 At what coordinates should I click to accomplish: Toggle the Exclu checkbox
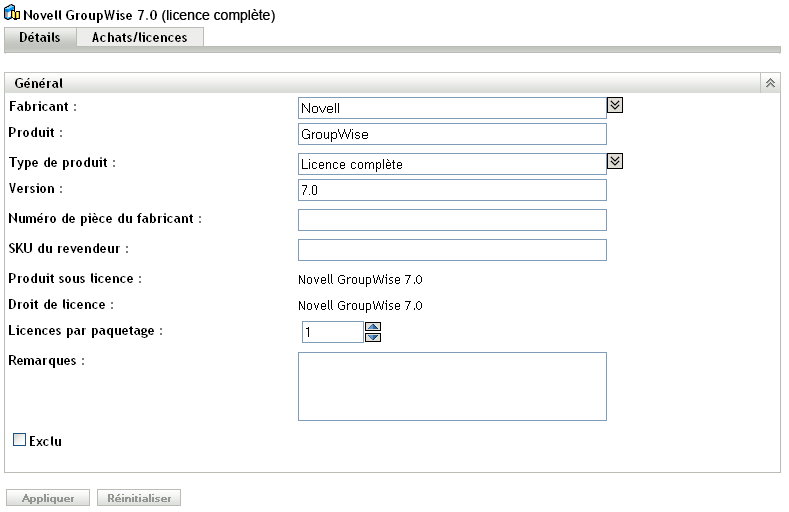[x=19, y=440]
